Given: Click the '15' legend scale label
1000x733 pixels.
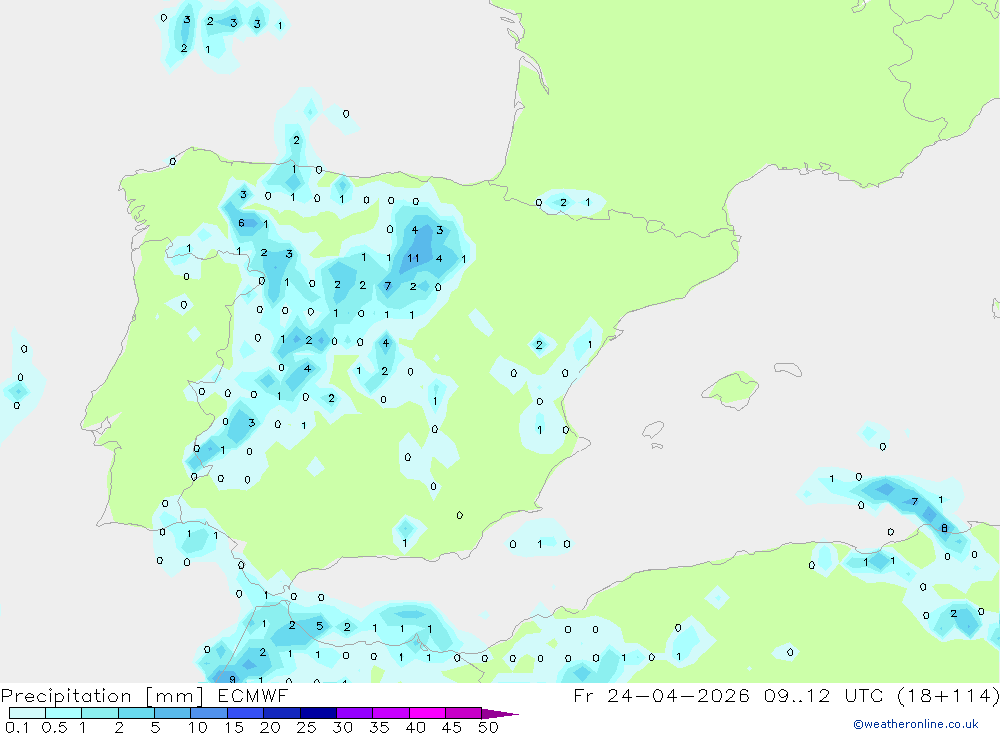Looking at the screenshot, I should [x=234, y=727].
